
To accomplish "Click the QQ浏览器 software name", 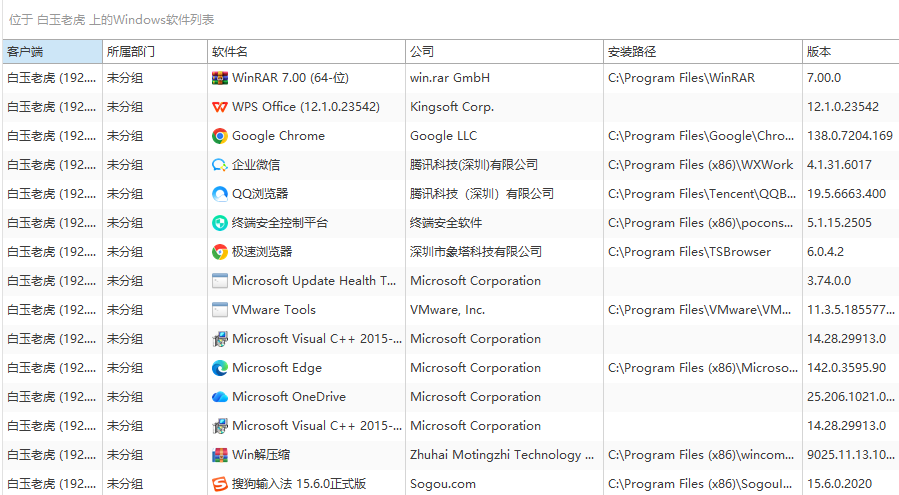I will (x=260, y=194).
